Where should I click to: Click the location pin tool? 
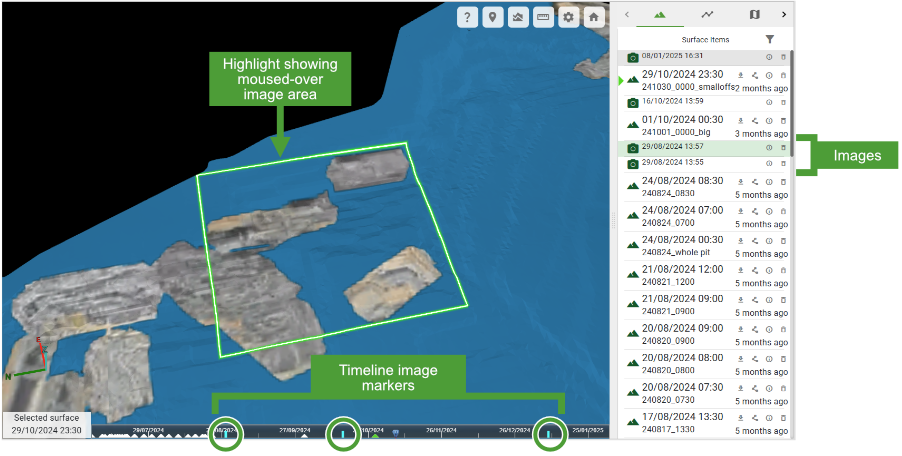(x=492, y=17)
